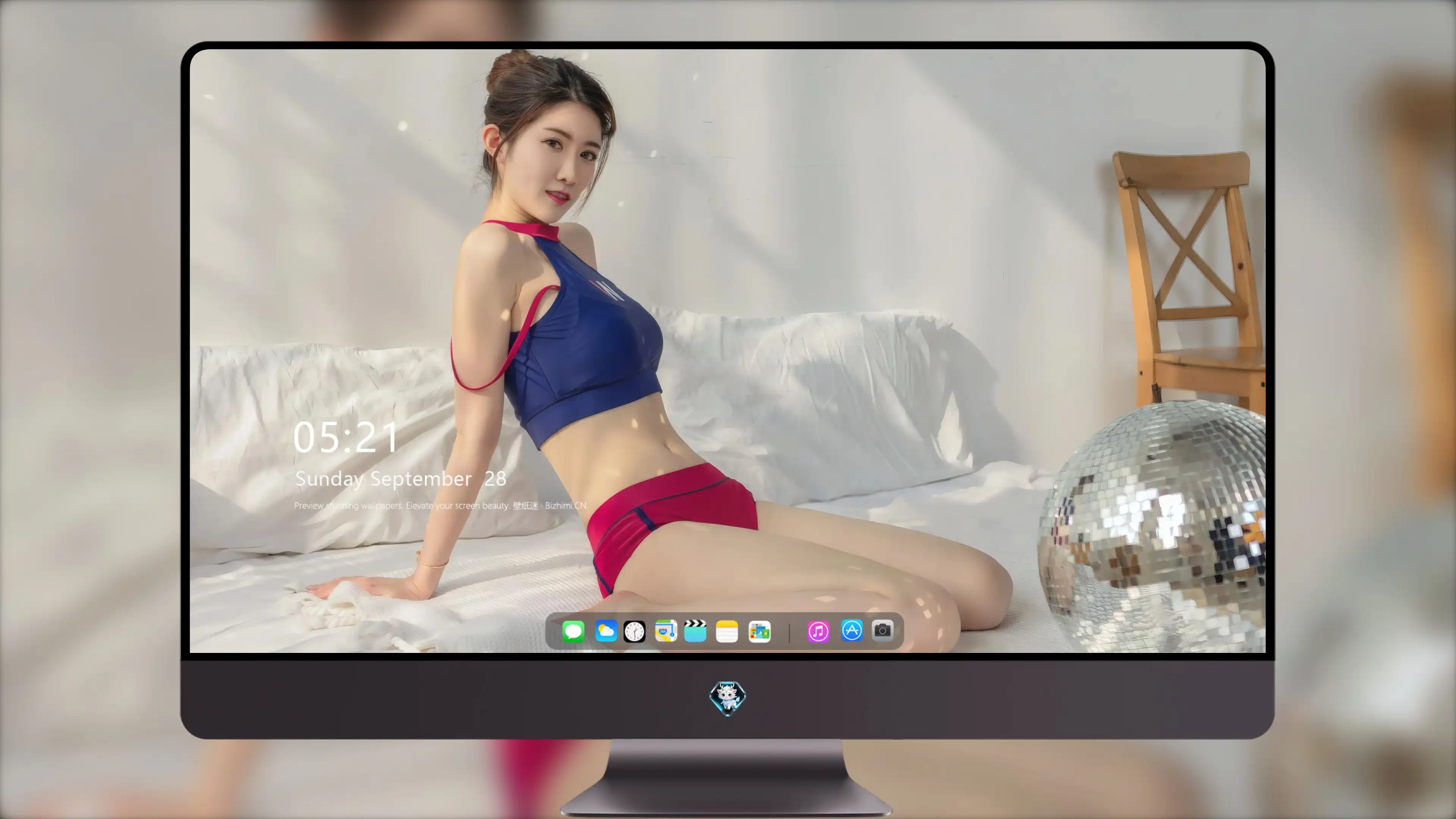Image resolution: width=1456 pixels, height=819 pixels.
Task: Launch the Weather app from the dock
Action: pyautogui.click(x=606, y=631)
